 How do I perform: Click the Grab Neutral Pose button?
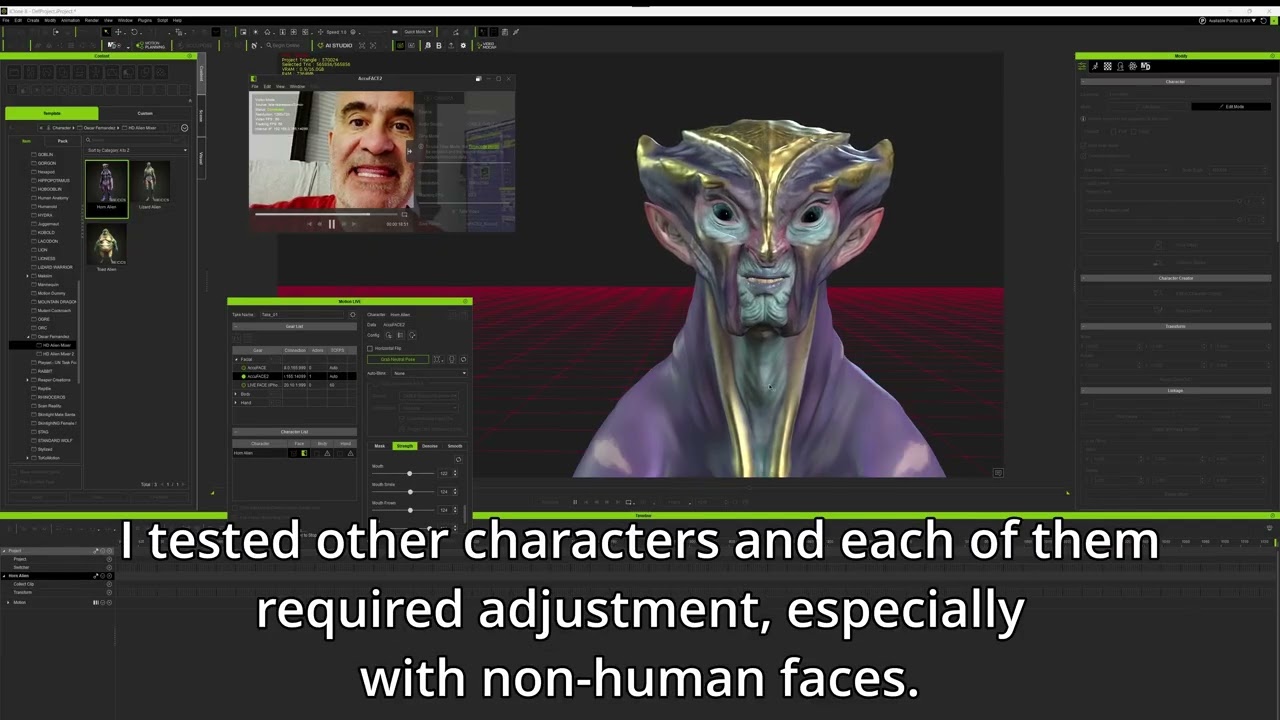(x=398, y=359)
